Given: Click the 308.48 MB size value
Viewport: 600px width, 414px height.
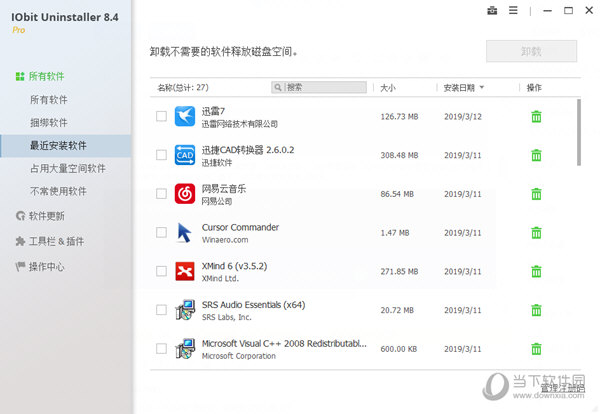Looking at the screenshot, I should tap(399, 155).
